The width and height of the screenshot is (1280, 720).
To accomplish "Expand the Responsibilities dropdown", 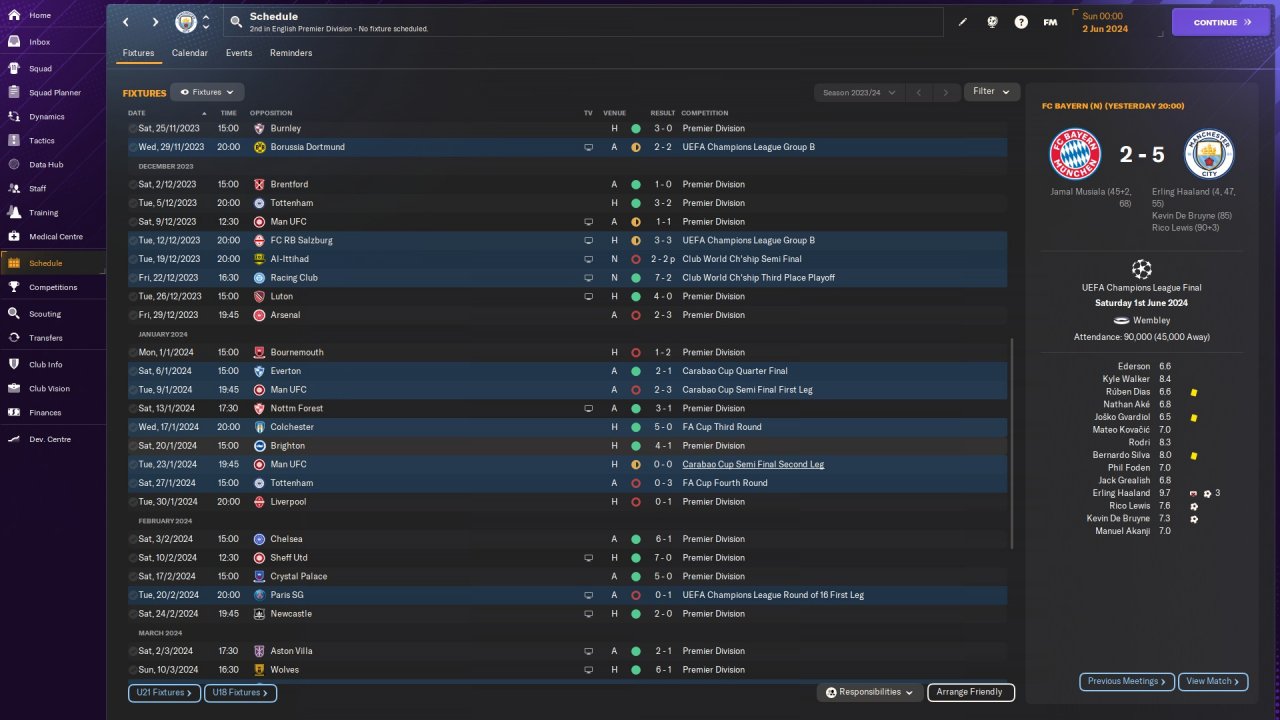I will pyautogui.click(x=869, y=692).
